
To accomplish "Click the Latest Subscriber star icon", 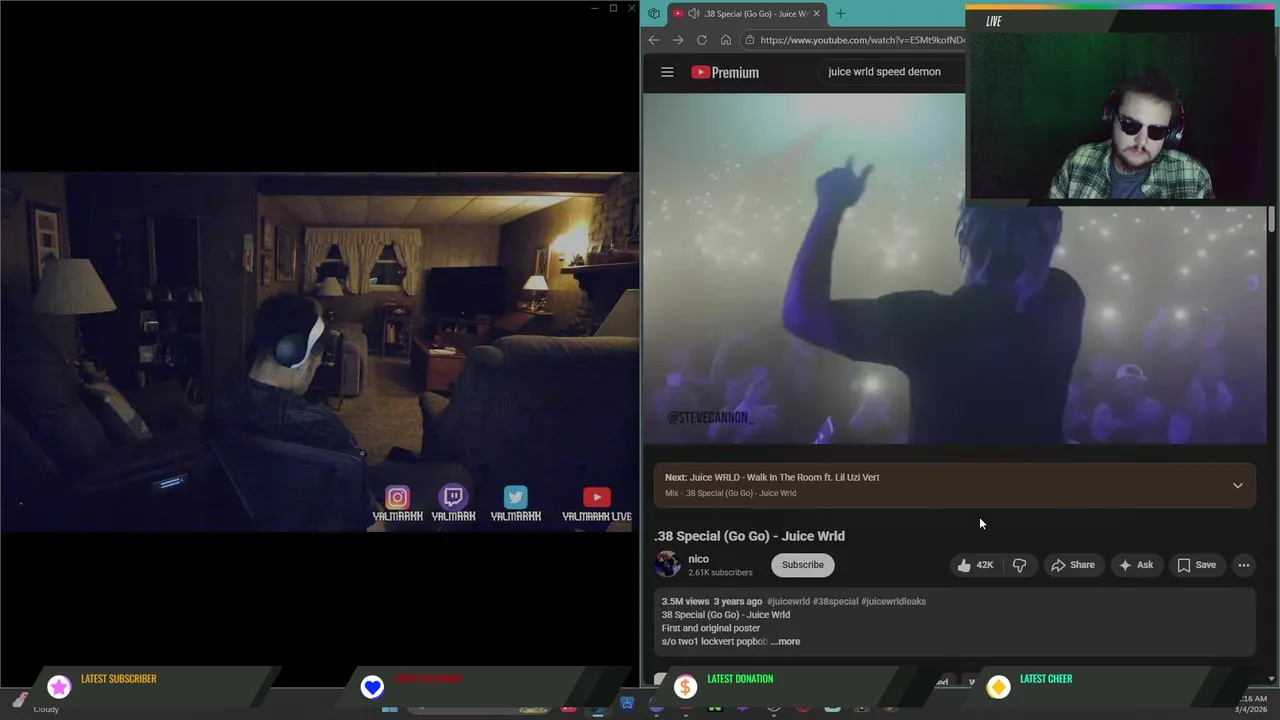I will tap(59, 687).
